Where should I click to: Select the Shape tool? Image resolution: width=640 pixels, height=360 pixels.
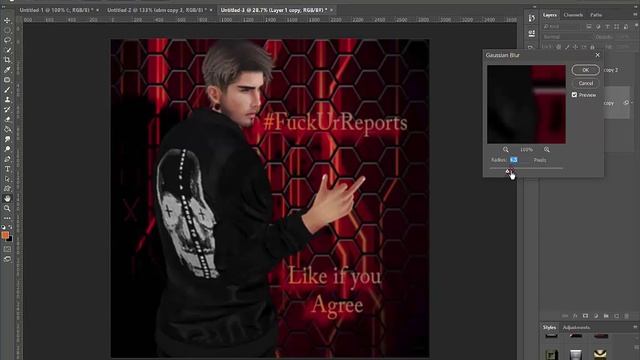coord(7,189)
